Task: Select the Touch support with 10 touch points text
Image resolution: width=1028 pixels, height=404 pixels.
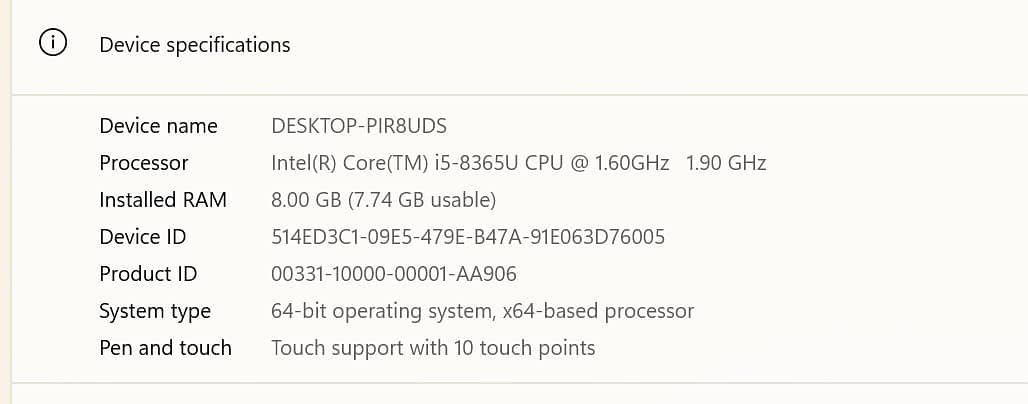Action: (x=433, y=348)
